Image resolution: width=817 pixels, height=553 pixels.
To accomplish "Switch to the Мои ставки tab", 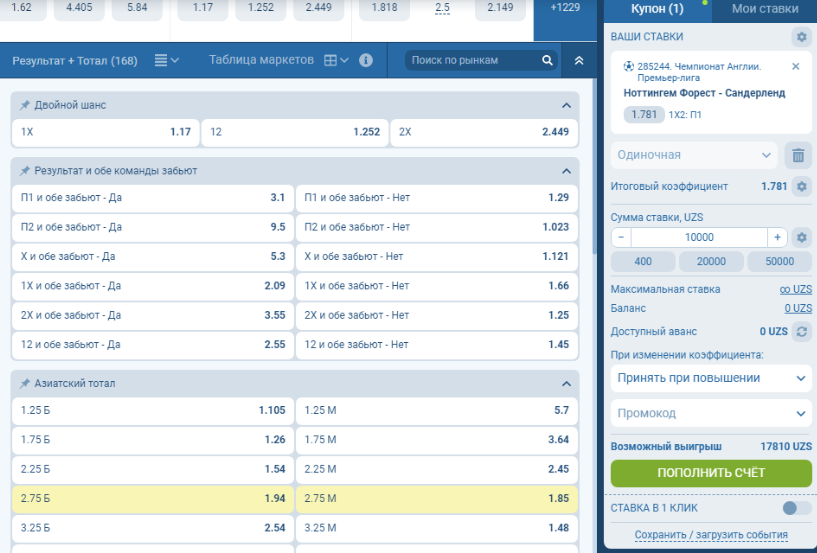I will pos(765,9).
